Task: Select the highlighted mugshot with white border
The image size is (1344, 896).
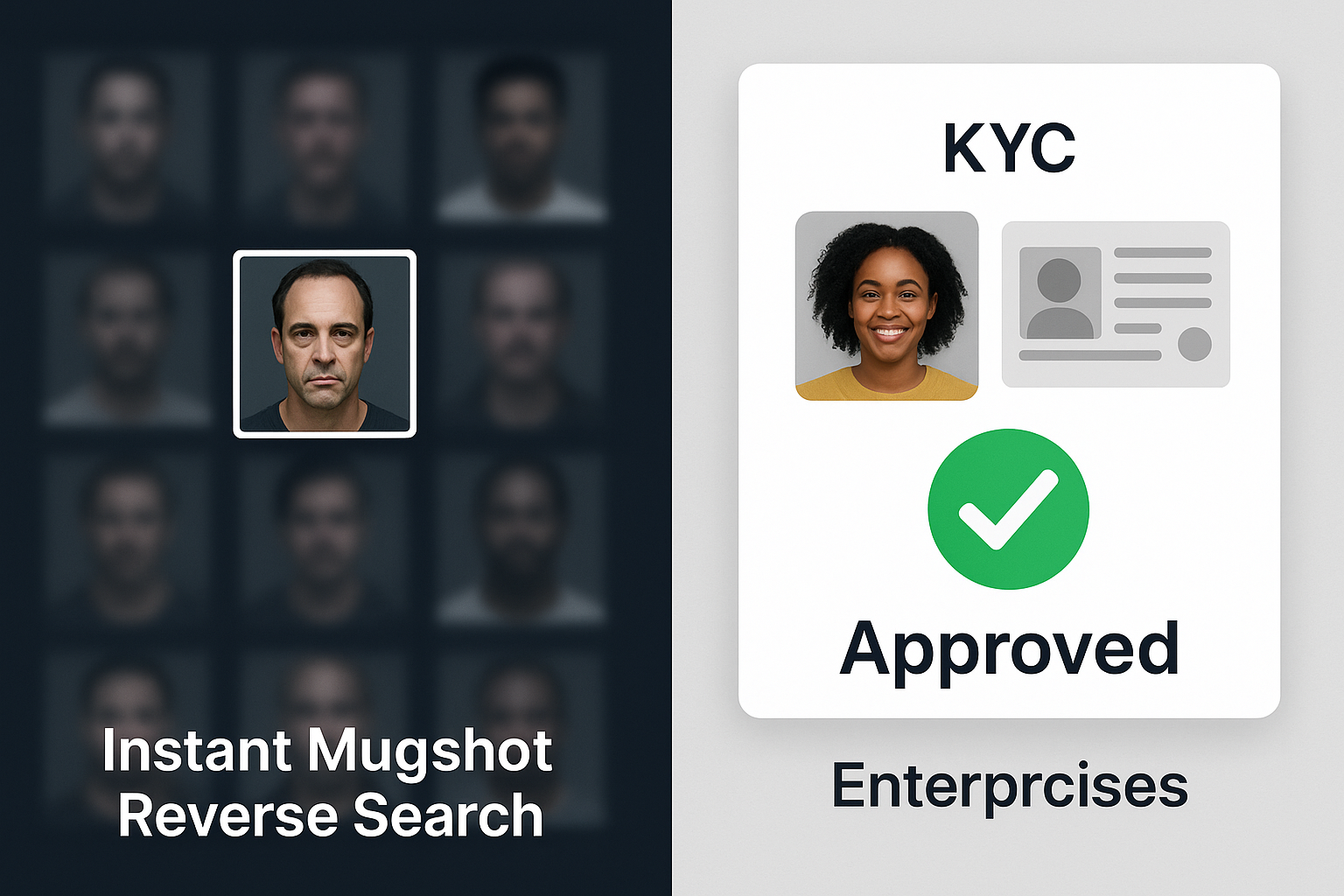Action: pyautogui.click(x=325, y=344)
